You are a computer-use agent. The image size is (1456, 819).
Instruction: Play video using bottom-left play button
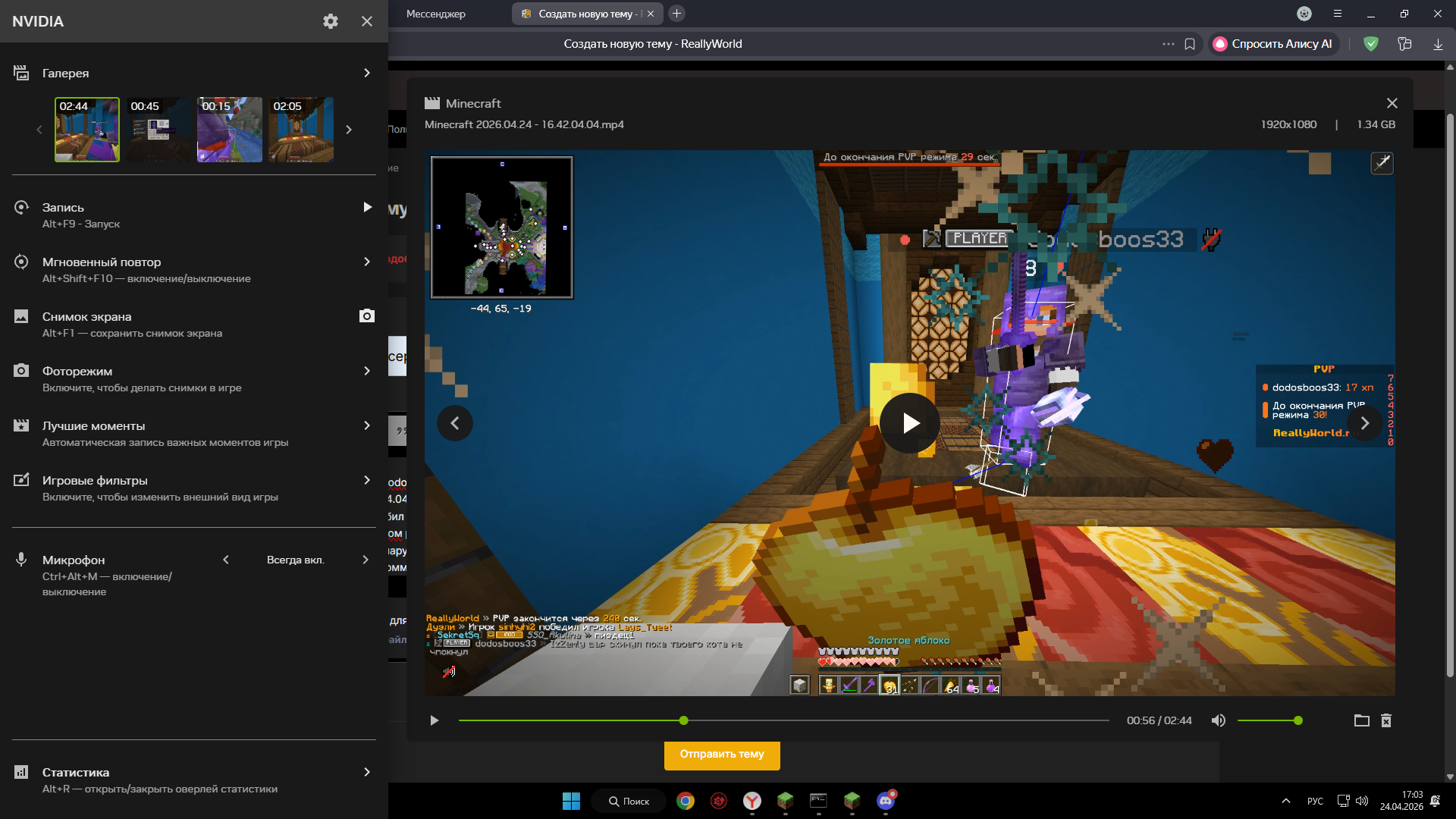434,720
